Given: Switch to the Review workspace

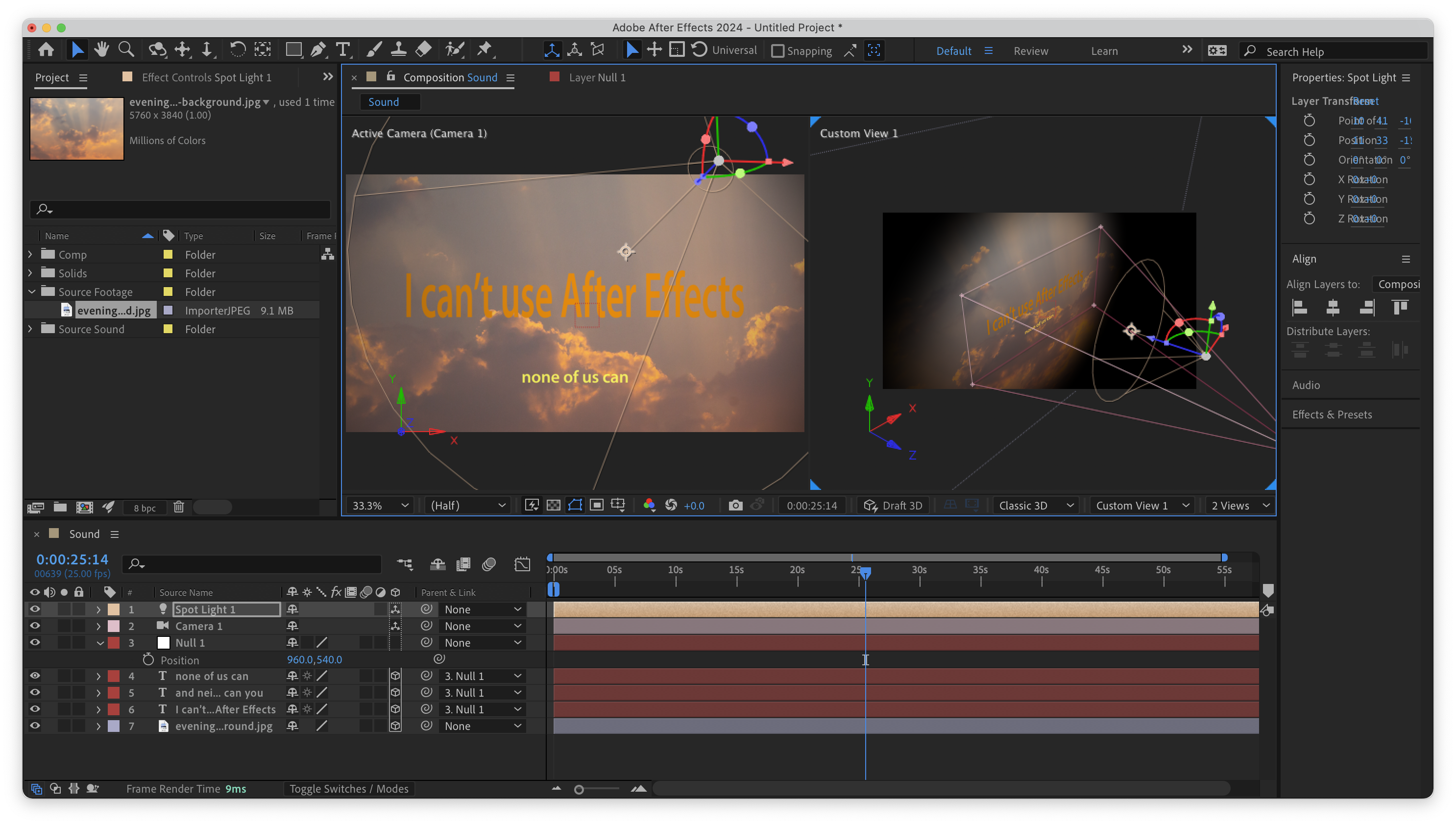Looking at the screenshot, I should pos(1031,51).
